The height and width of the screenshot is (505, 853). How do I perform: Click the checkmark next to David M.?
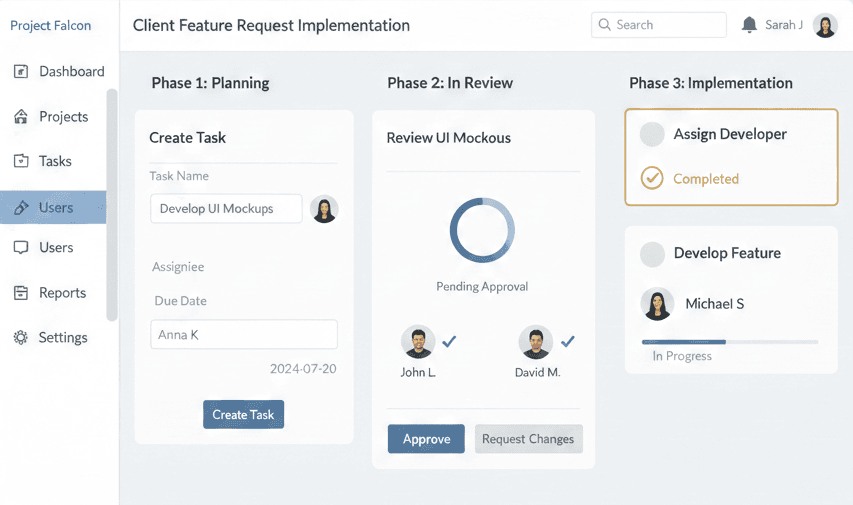point(568,341)
